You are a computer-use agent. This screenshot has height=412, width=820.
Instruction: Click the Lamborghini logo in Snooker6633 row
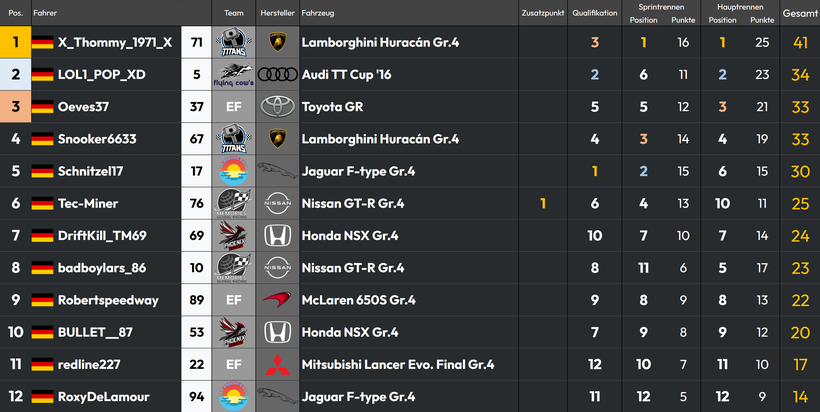tap(278, 139)
